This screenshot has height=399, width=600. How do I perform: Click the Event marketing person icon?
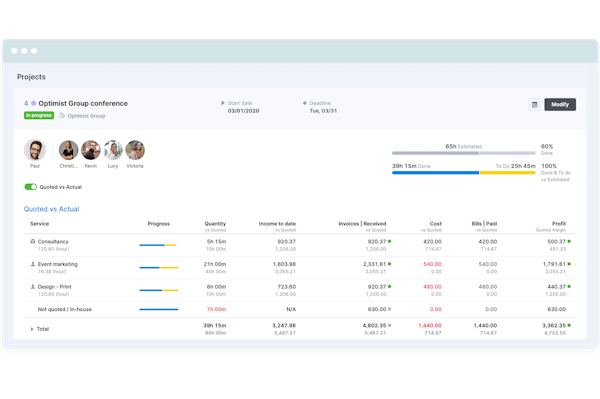pos(33,264)
